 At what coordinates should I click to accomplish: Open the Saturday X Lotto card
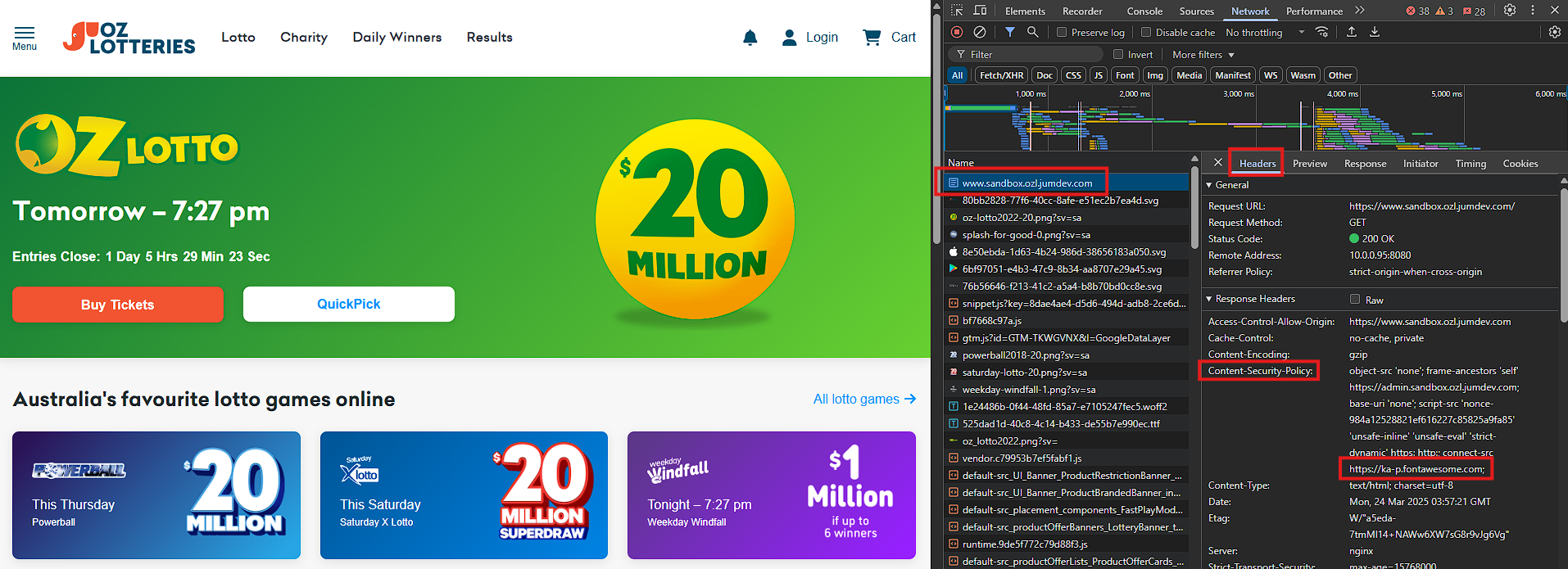[x=464, y=495]
